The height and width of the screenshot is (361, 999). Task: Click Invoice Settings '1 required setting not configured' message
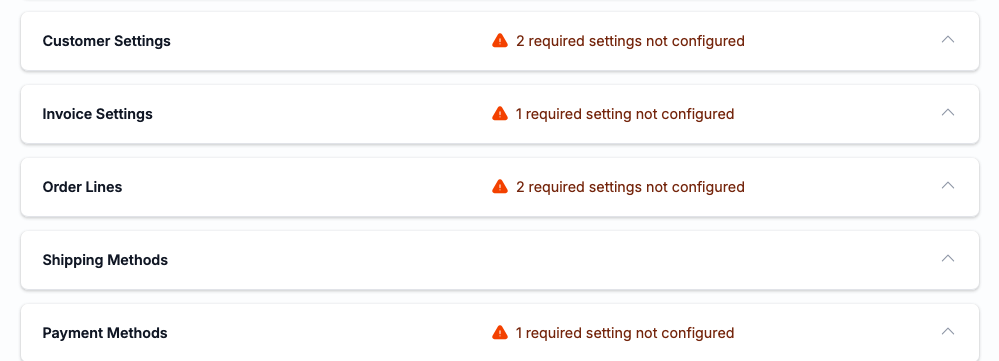pyautogui.click(x=625, y=114)
